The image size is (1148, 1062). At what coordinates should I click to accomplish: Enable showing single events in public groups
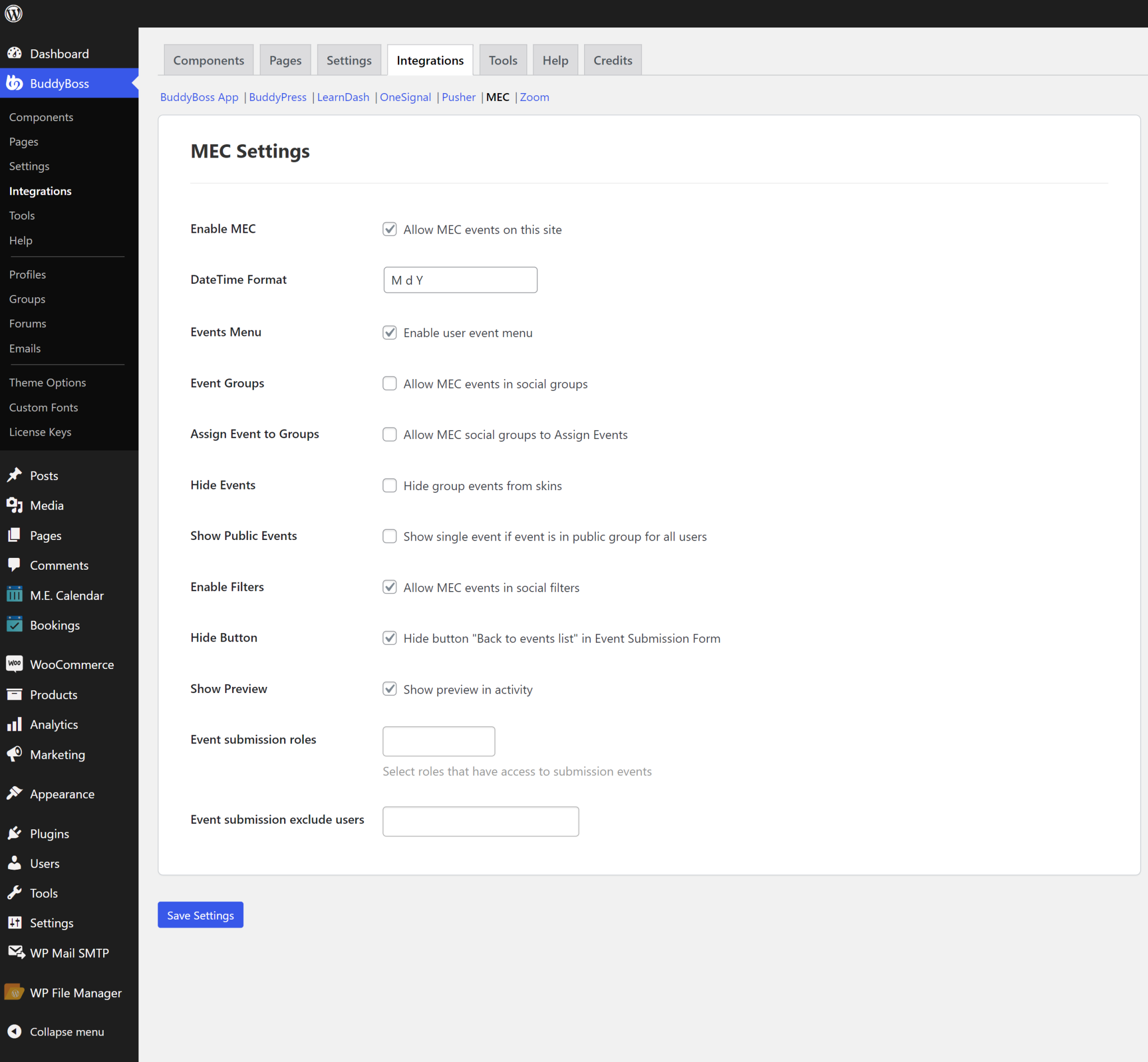pos(390,536)
